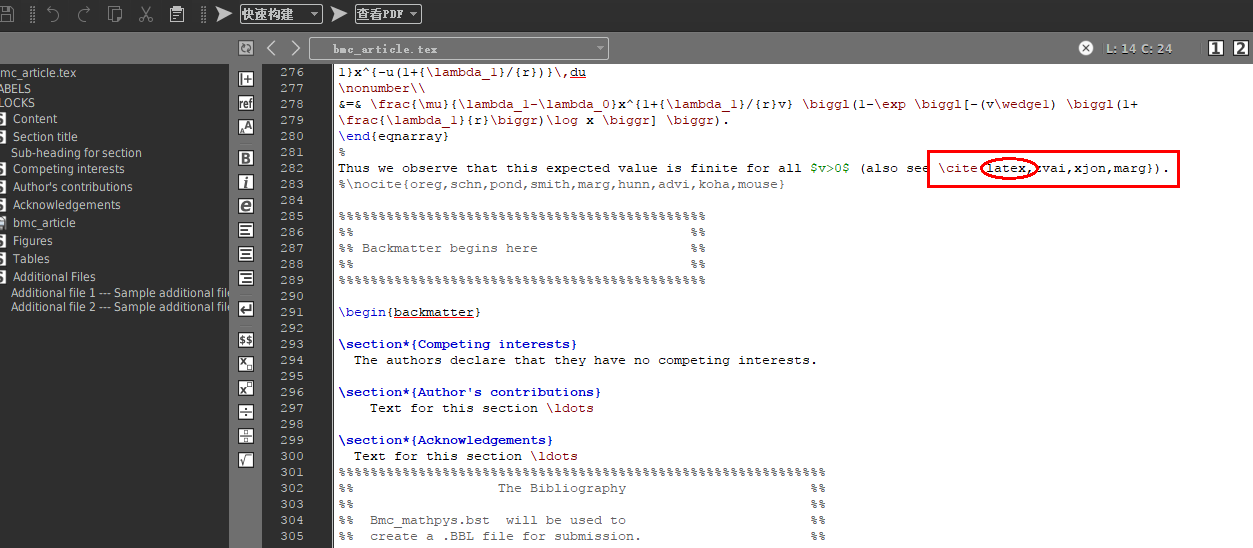Switch to editor pane 2
This screenshot has width=1253, height=548.
1240,48
